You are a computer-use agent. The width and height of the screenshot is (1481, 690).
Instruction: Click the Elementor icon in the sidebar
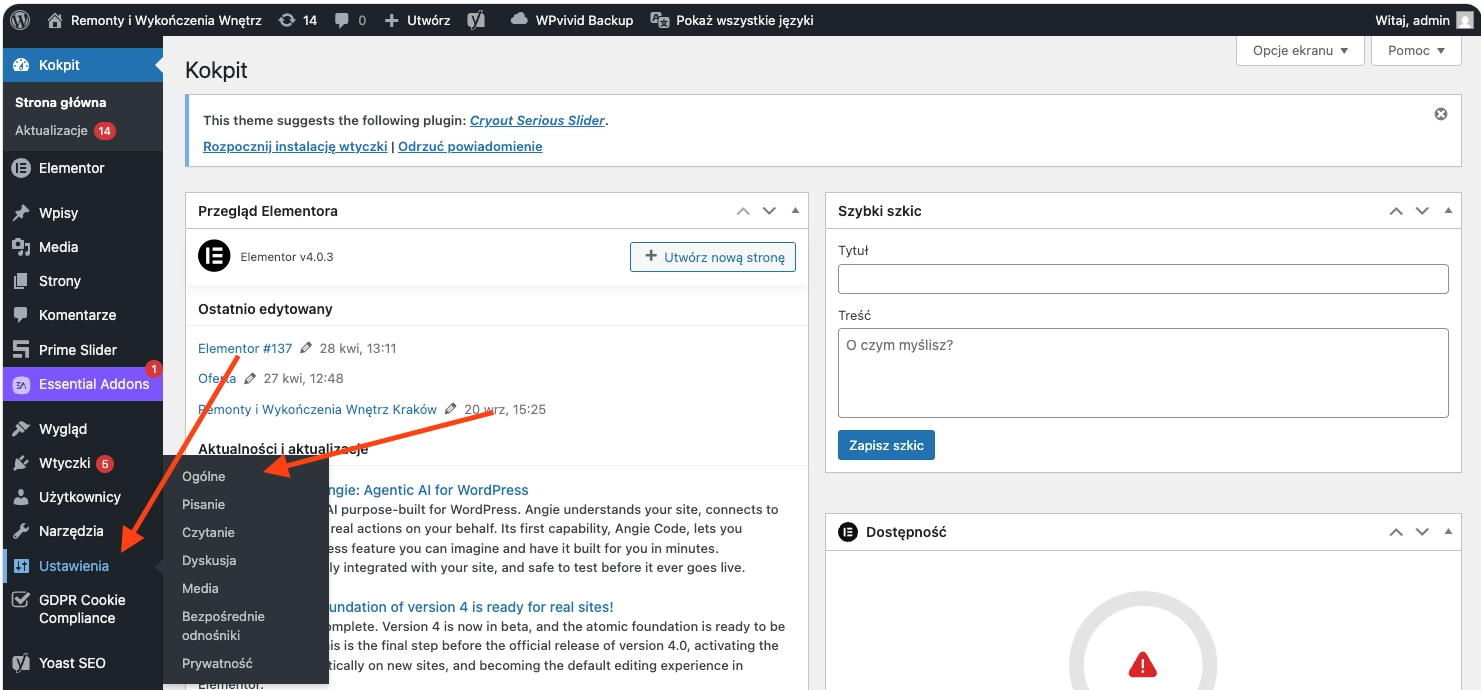click(21, 168)
